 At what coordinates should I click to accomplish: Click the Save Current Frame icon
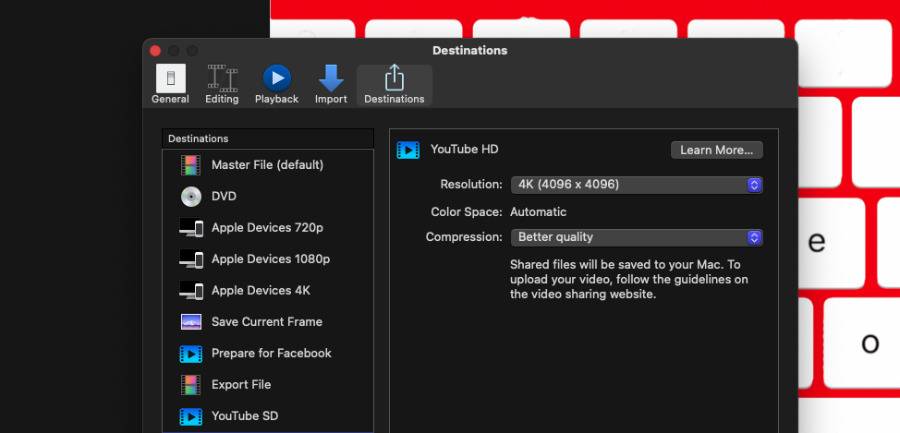191,322
